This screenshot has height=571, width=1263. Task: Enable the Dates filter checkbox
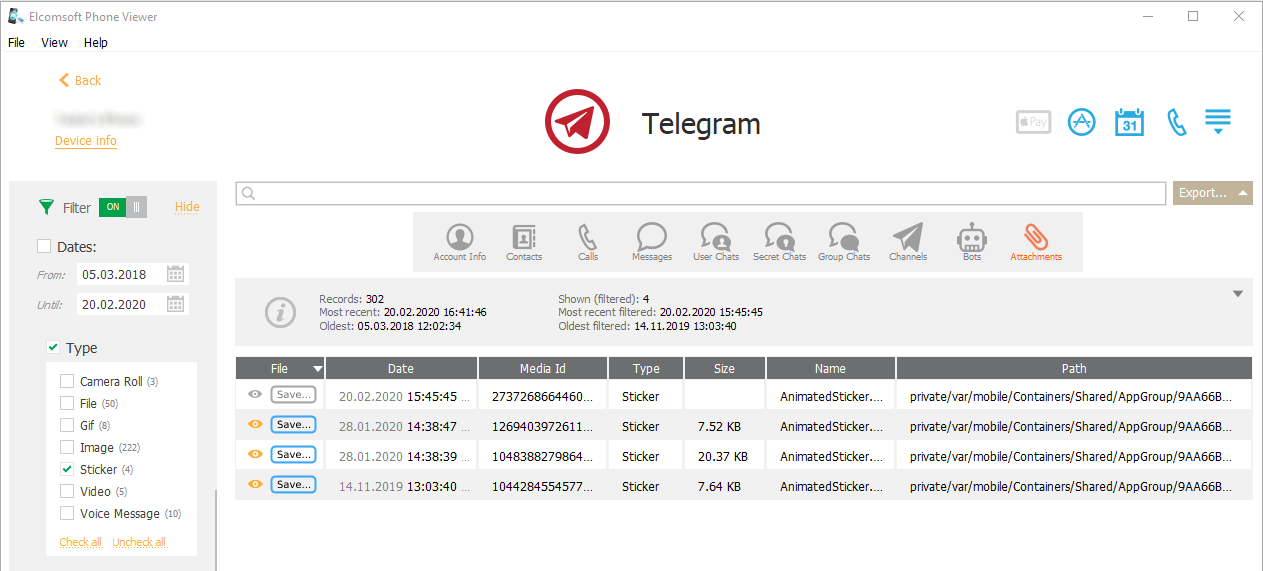point(44,246)
